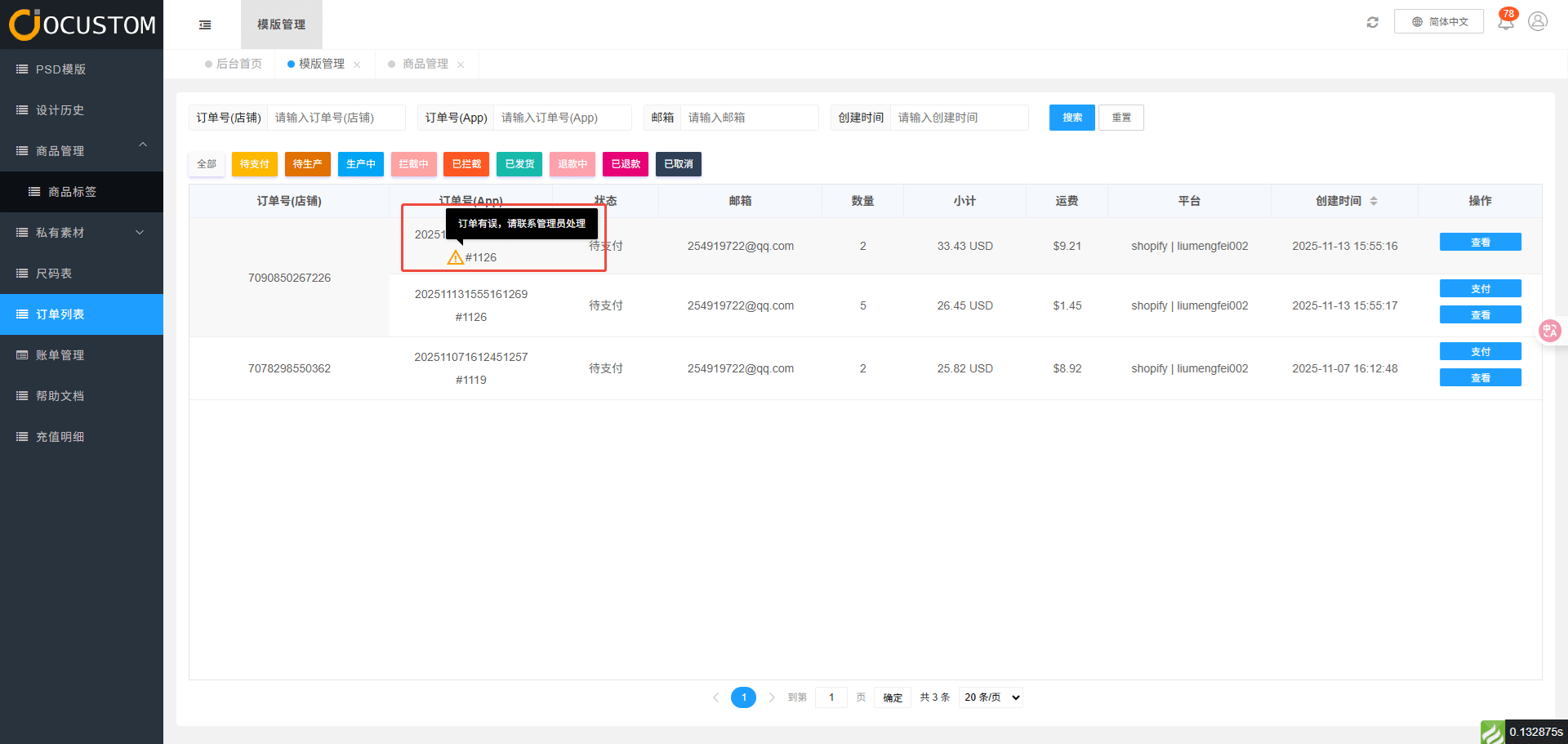Screen dimensions: 1568x744
Task: Filter orders by 生产中 status
Action: [360, 164]
